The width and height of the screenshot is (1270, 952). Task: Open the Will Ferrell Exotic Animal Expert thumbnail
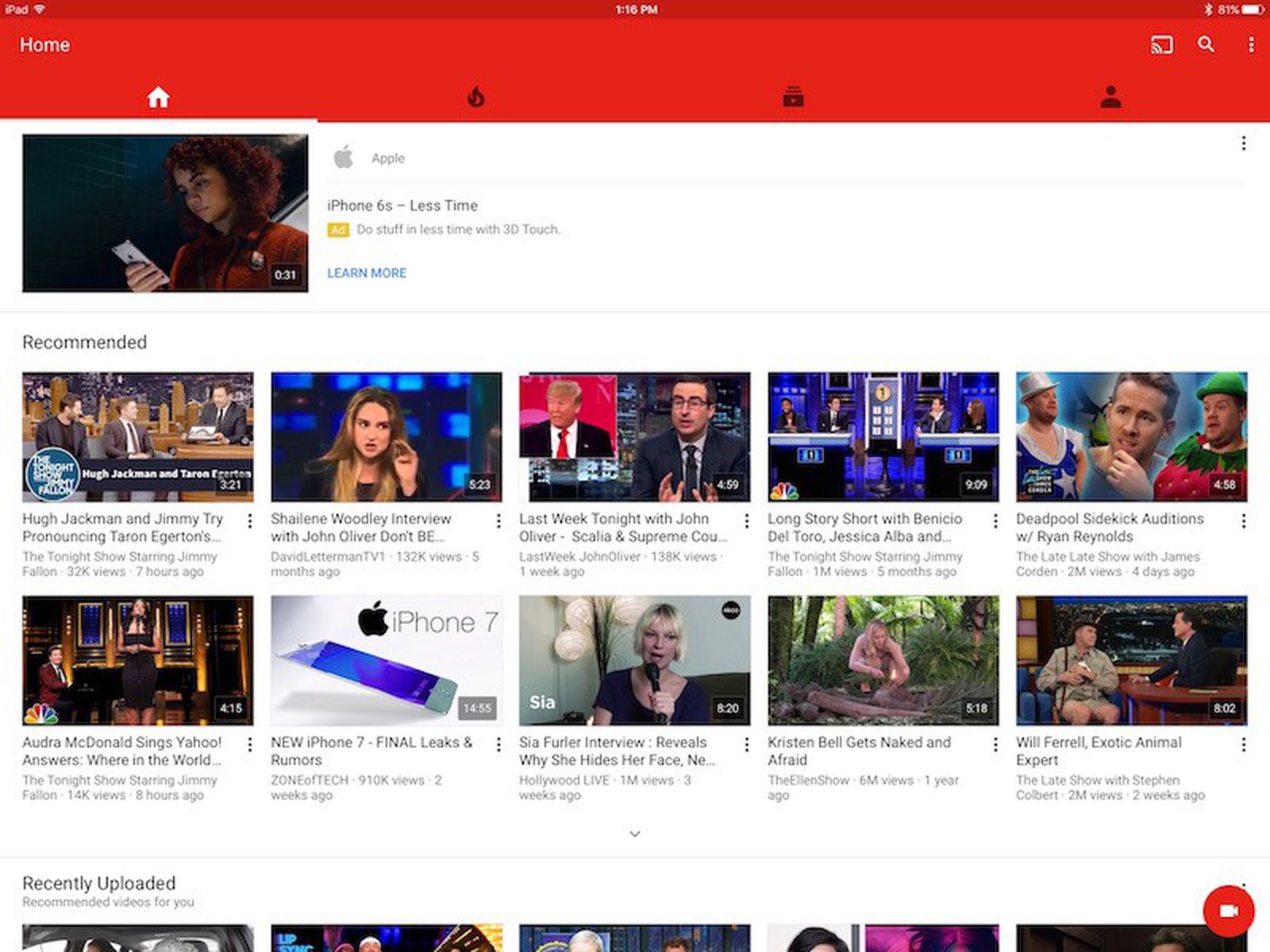(1131, 660)
